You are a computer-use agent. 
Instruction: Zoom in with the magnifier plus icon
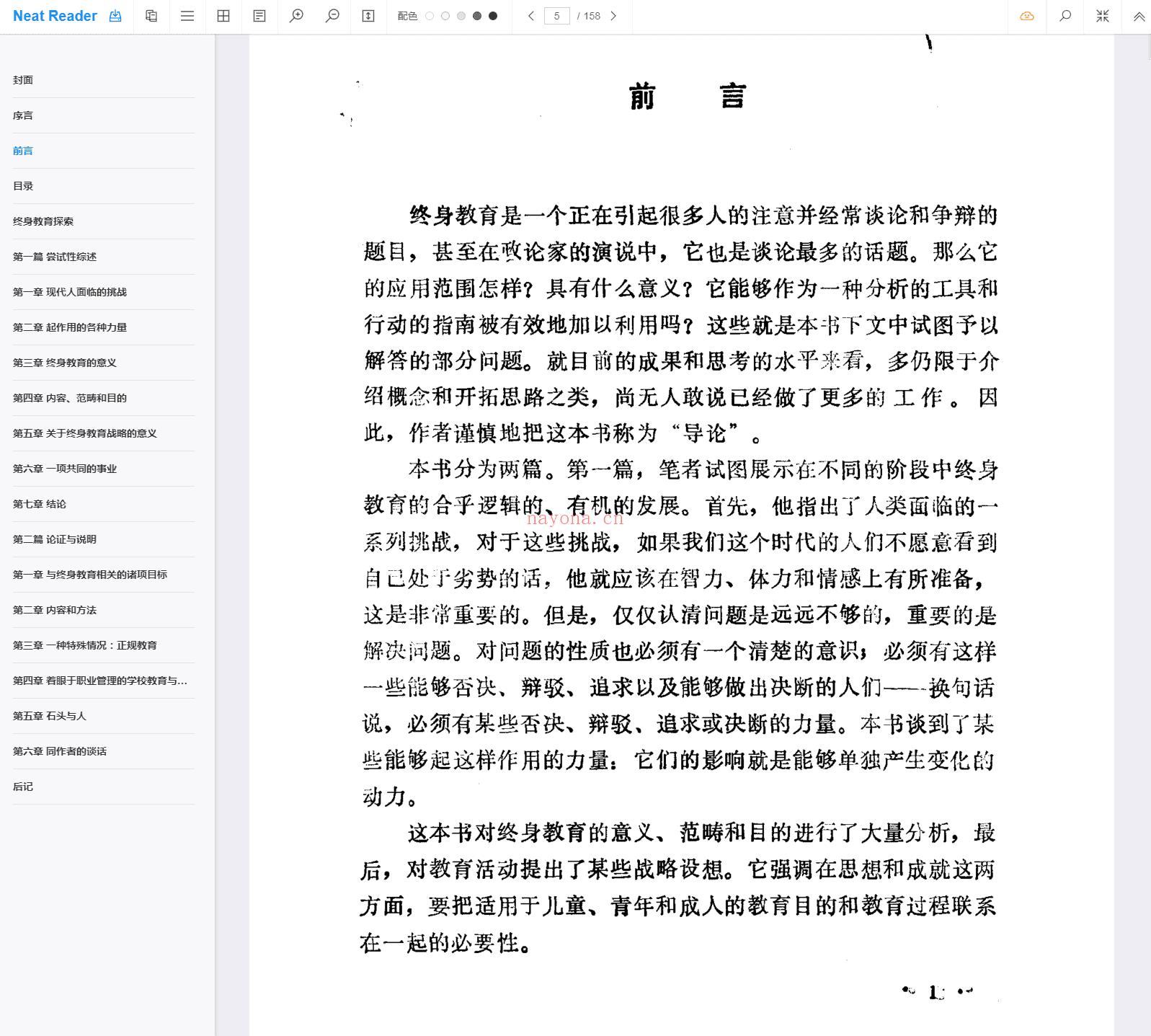coord(296,16)
